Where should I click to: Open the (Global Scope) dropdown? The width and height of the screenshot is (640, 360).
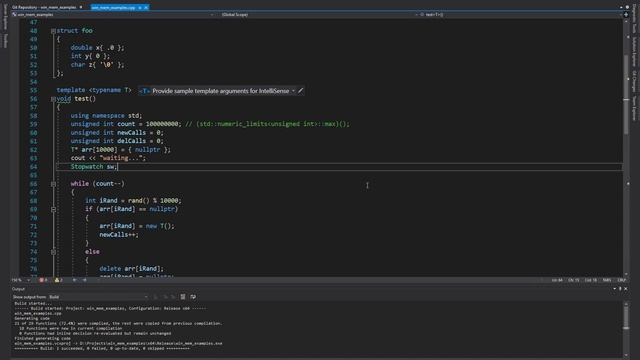point(319,15)
